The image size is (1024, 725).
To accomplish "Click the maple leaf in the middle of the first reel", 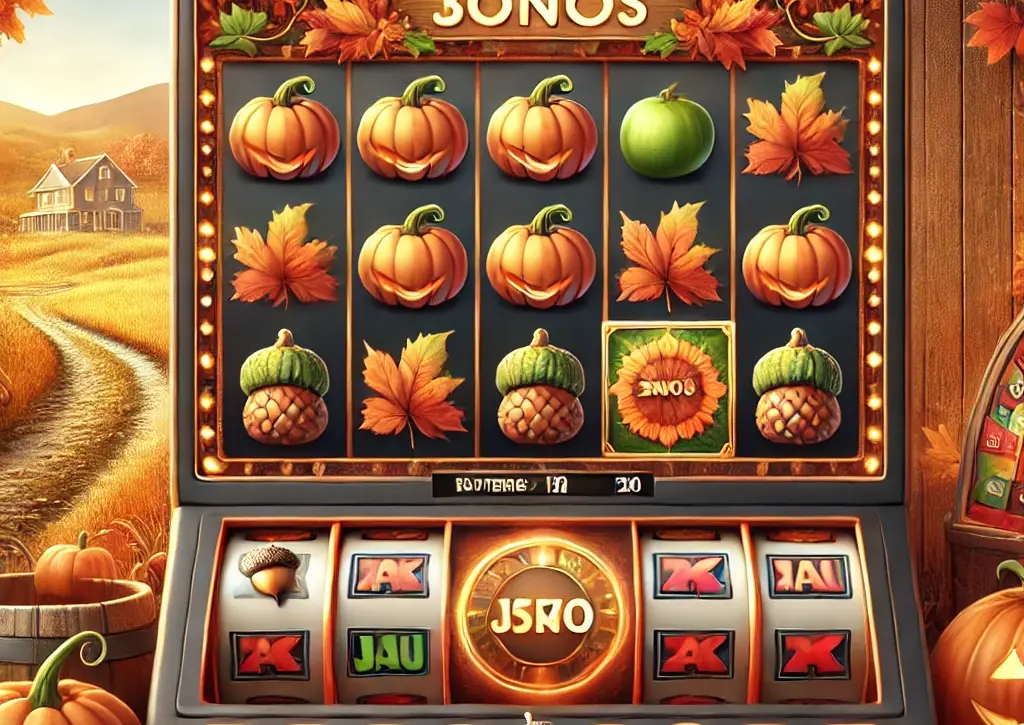I will [x=284, y=255].
